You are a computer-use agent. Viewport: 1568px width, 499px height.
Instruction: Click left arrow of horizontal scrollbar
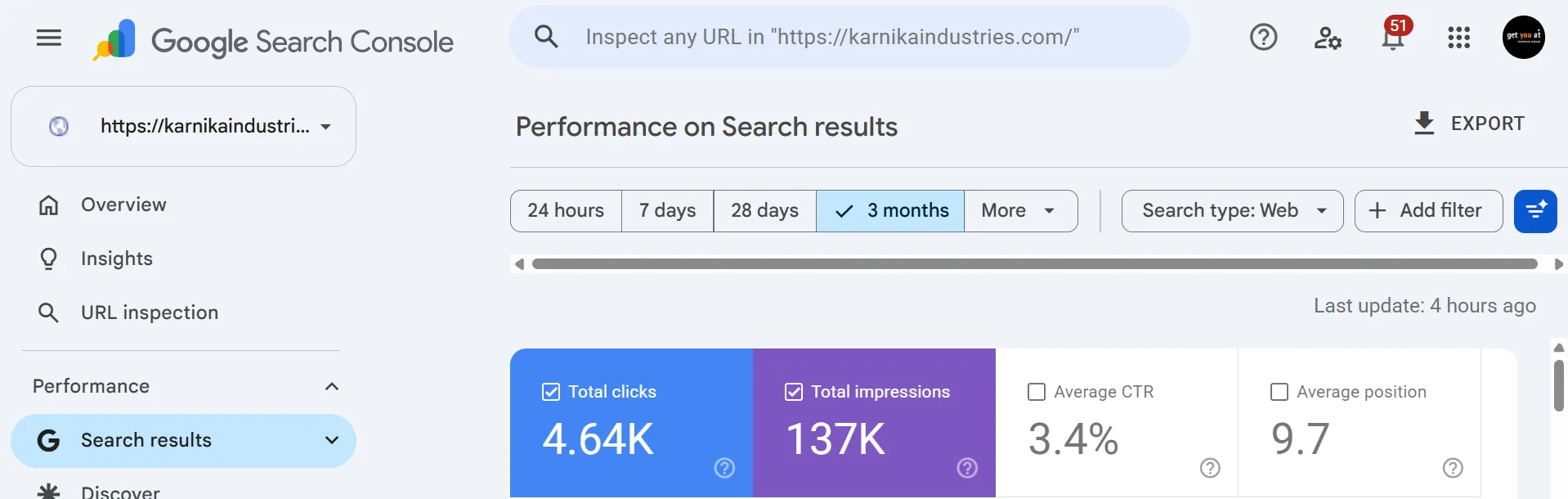[519, 264]
